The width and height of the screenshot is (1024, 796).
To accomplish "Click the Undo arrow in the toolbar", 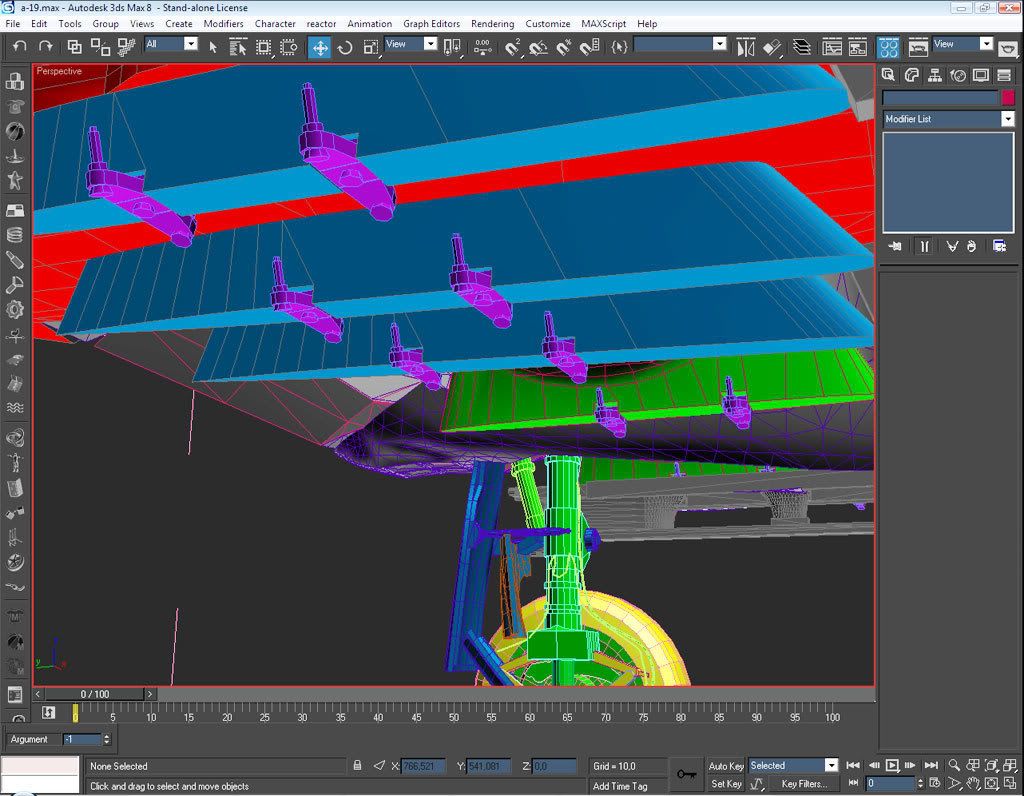I will point(20,46).
